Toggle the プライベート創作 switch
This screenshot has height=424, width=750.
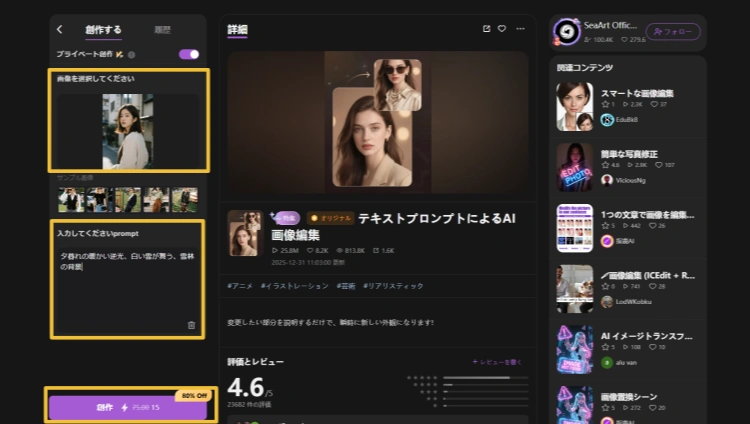tap(189, 54)
